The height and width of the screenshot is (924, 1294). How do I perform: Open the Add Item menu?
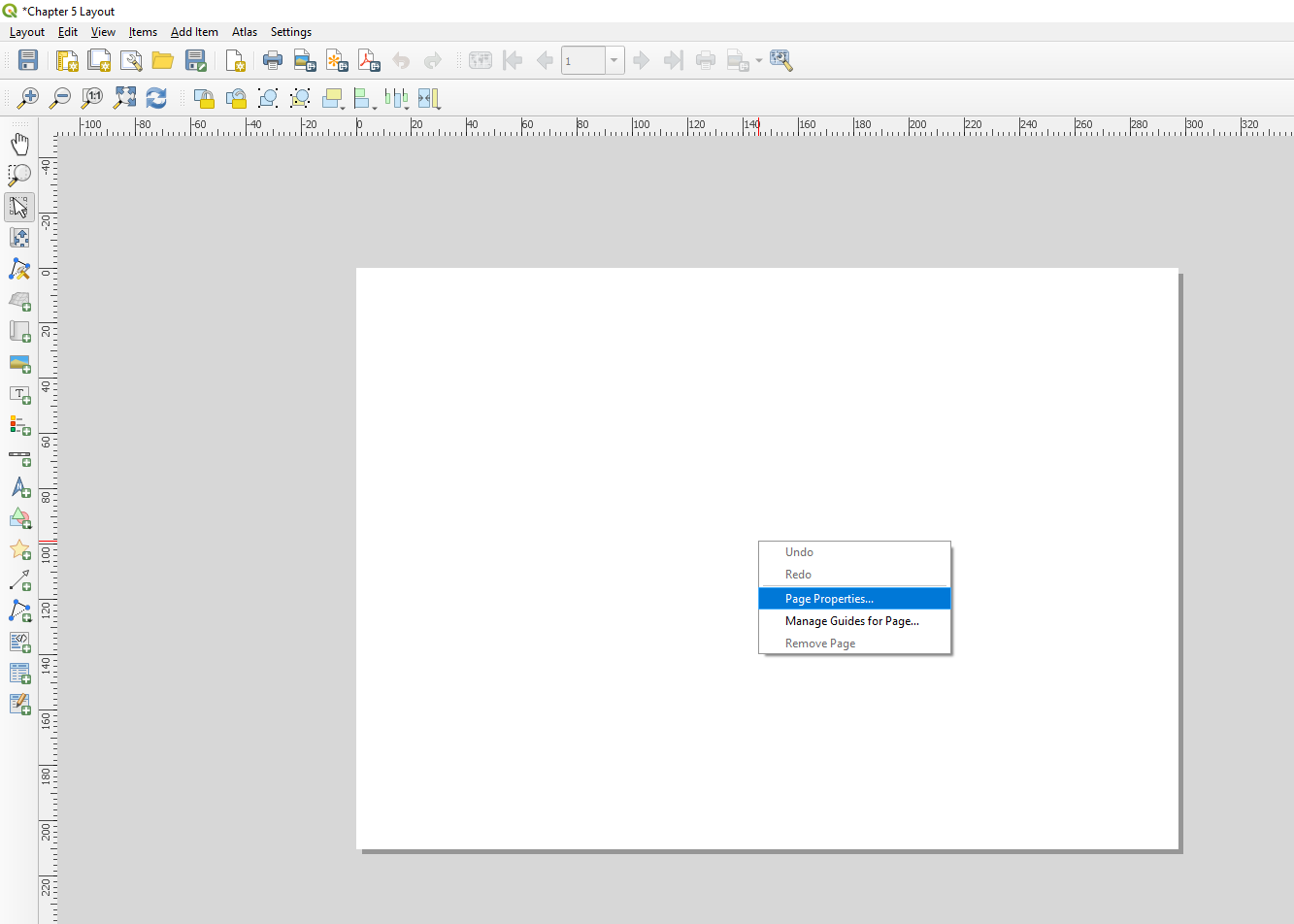[194, 32]
